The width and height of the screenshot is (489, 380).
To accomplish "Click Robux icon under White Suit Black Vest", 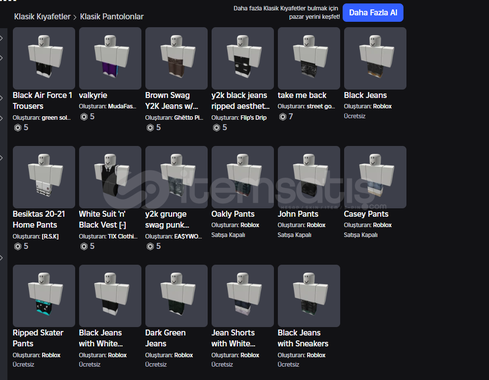I will click(84, 246).
